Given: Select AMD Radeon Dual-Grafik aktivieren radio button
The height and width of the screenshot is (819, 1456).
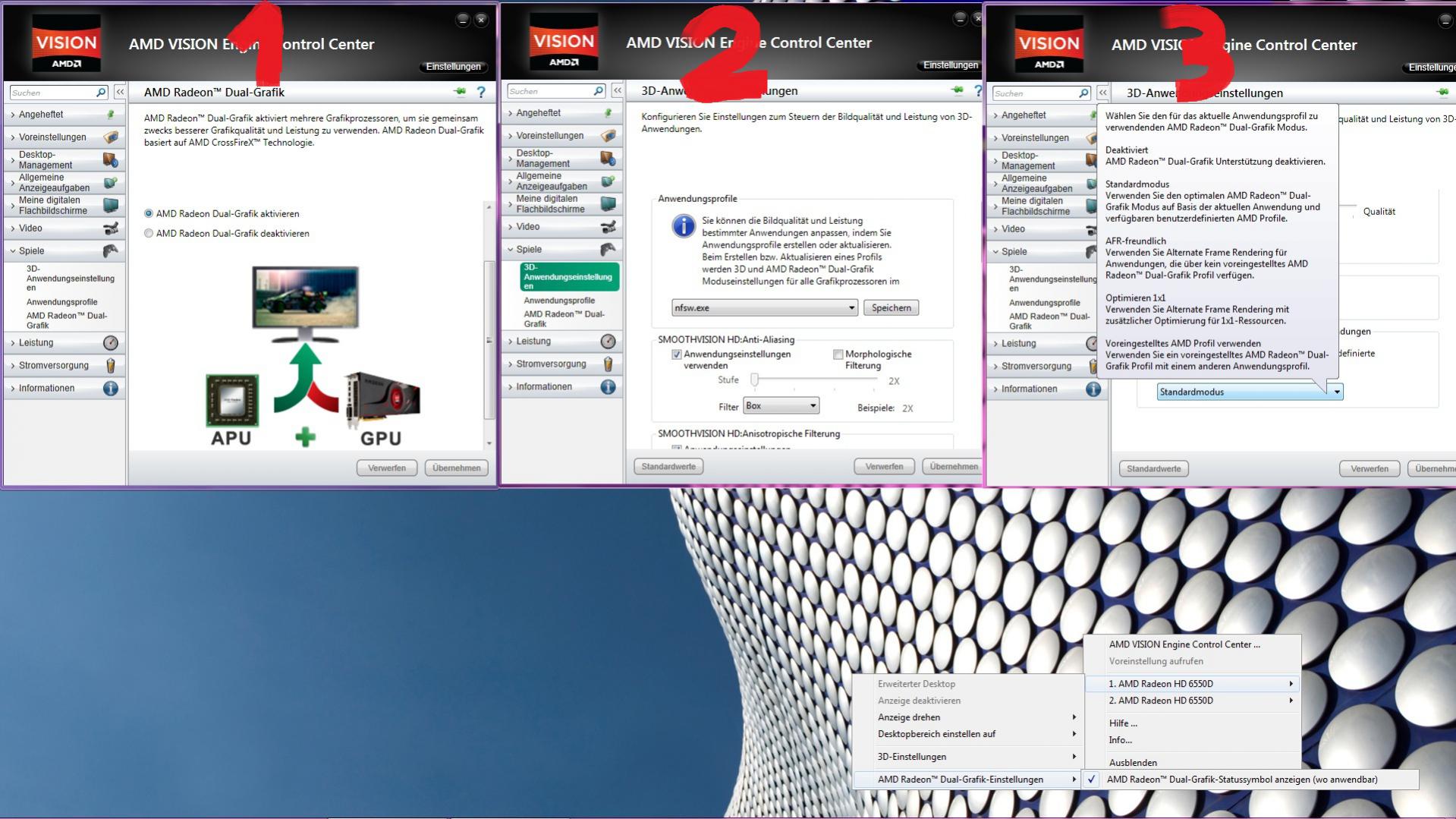Looking at the screenshot, I should tap(149, 214).
